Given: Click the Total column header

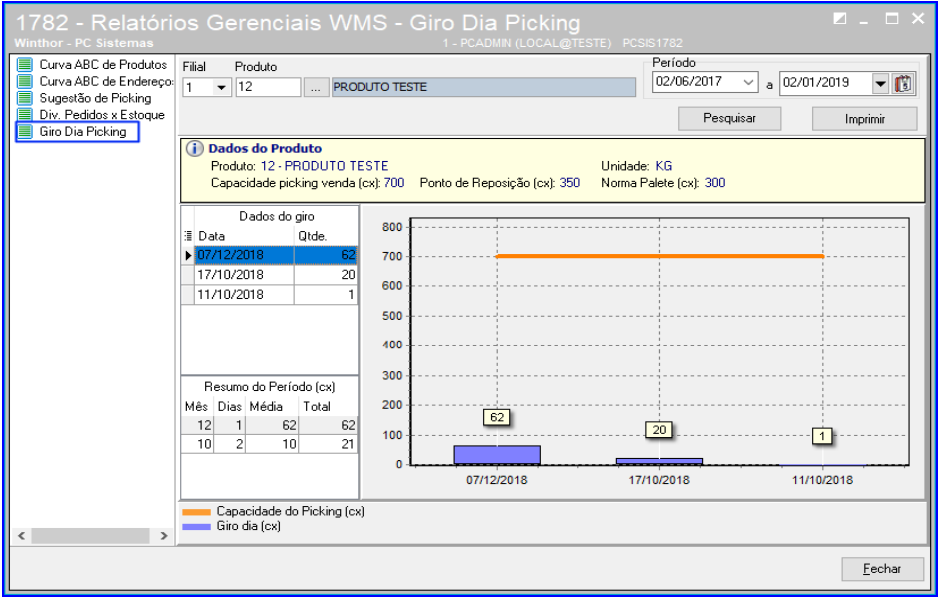Looking at the screenshot, I should 328,406.
